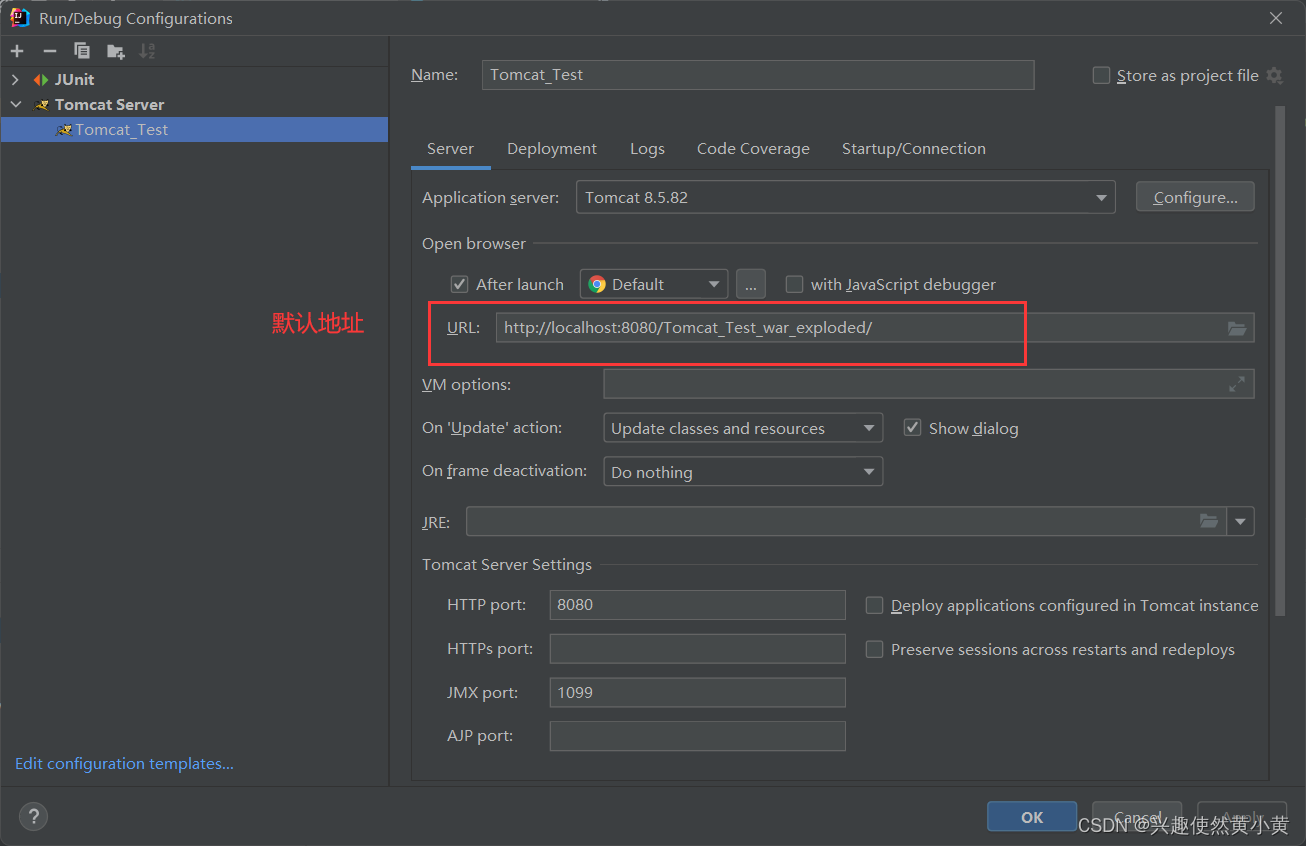Toggle Store as project file checkbox

click(x=1101, y=75)
